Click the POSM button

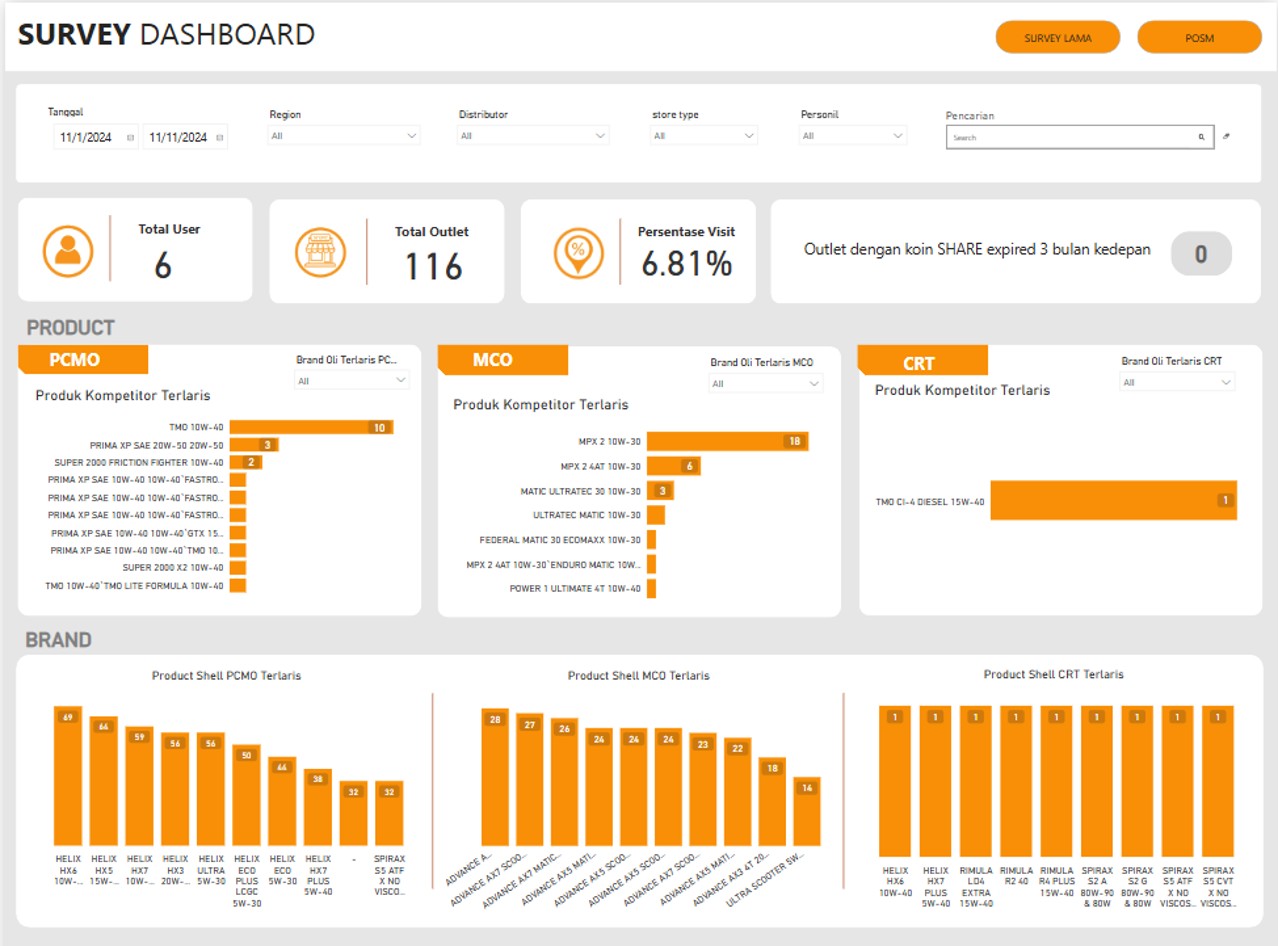pos(1199,38)
